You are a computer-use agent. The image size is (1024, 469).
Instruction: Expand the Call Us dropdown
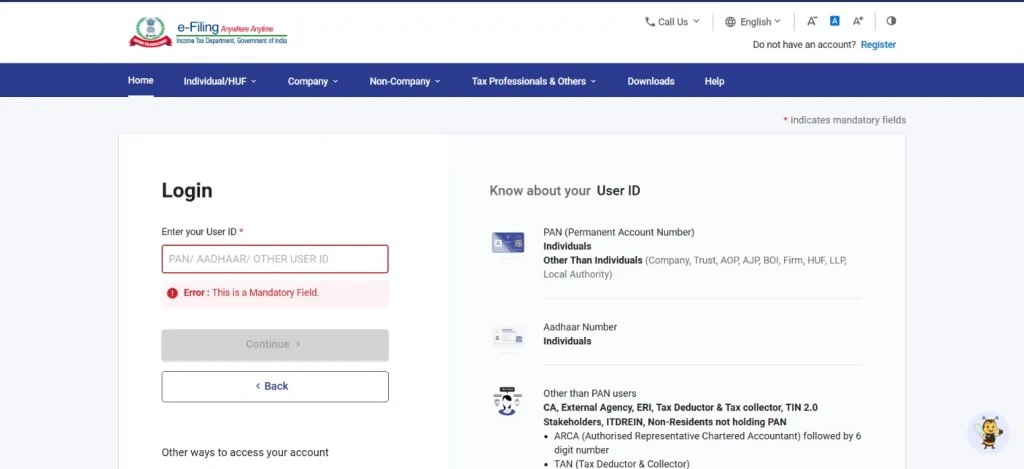tap(673, 22)
